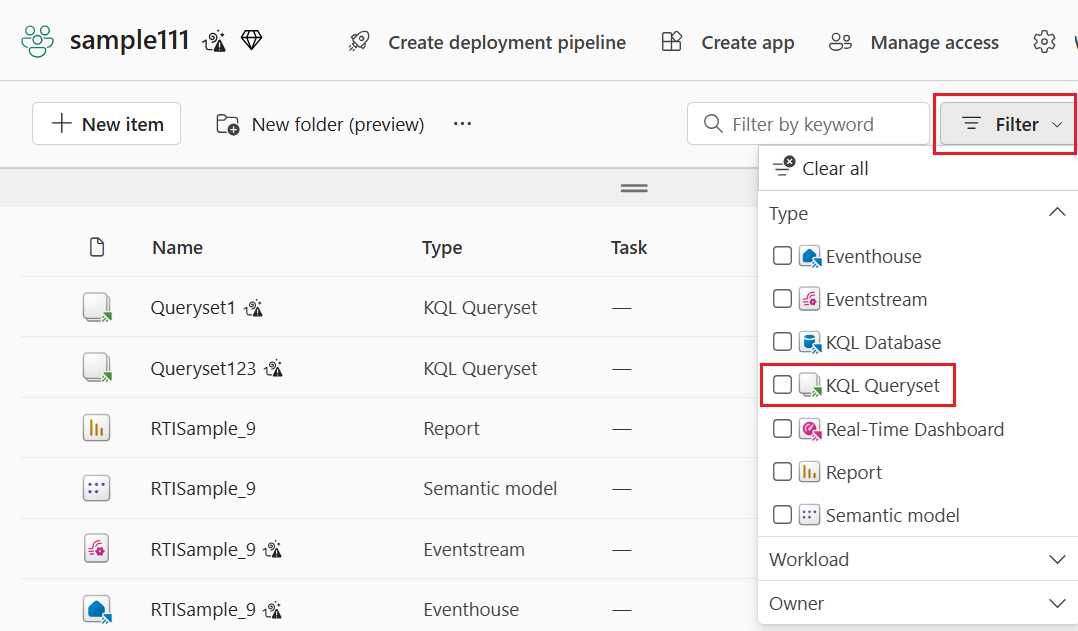Expand the Owner filter section
Viewport: 1078px width, 631px height.
tap(918, 604)
